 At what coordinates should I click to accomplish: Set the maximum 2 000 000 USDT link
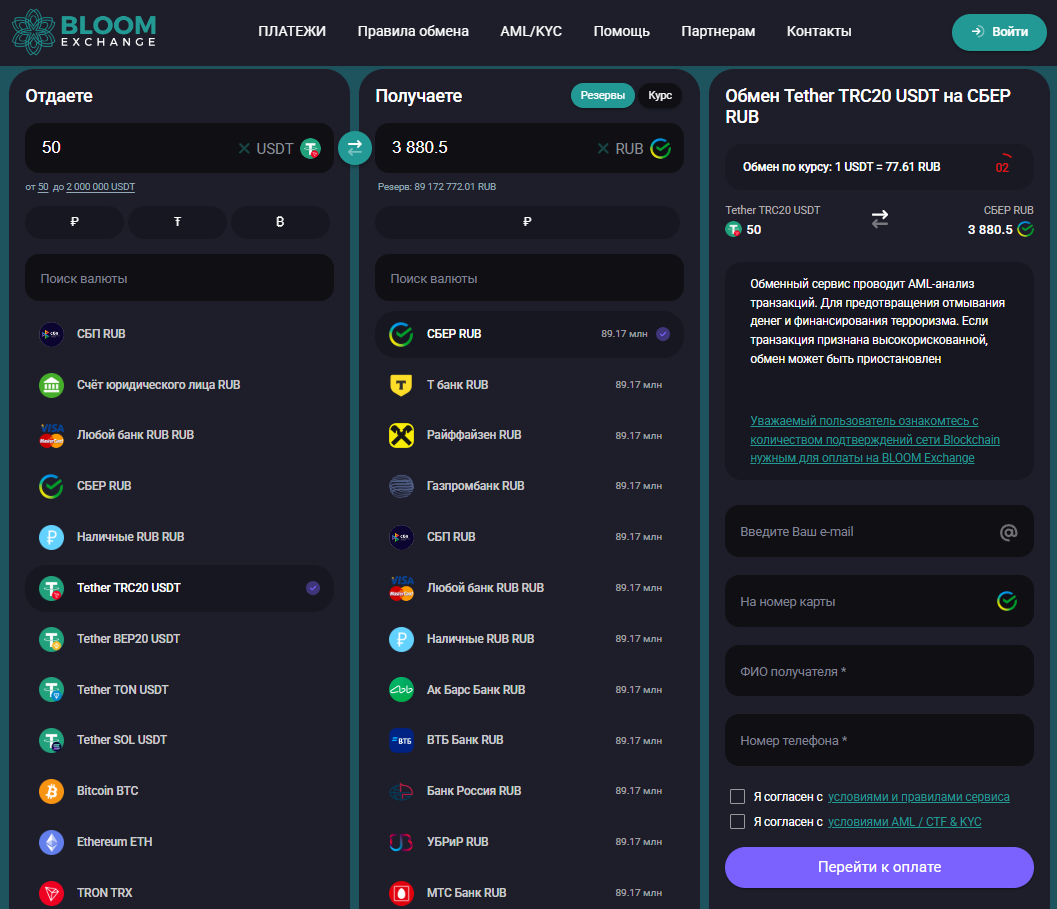(x=100, y=187)
